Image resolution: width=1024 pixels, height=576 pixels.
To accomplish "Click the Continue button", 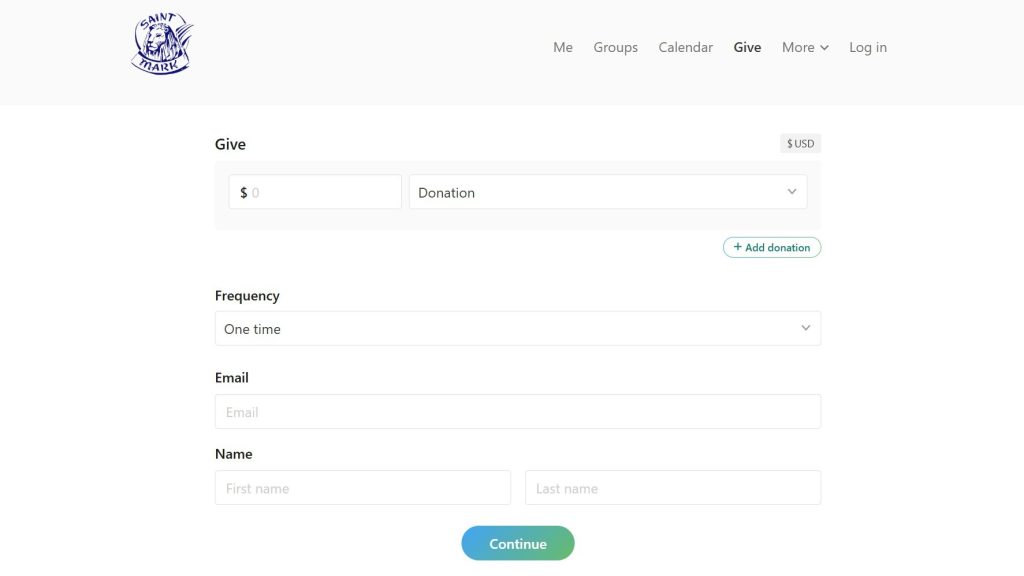I will click(x=518, y=543).
